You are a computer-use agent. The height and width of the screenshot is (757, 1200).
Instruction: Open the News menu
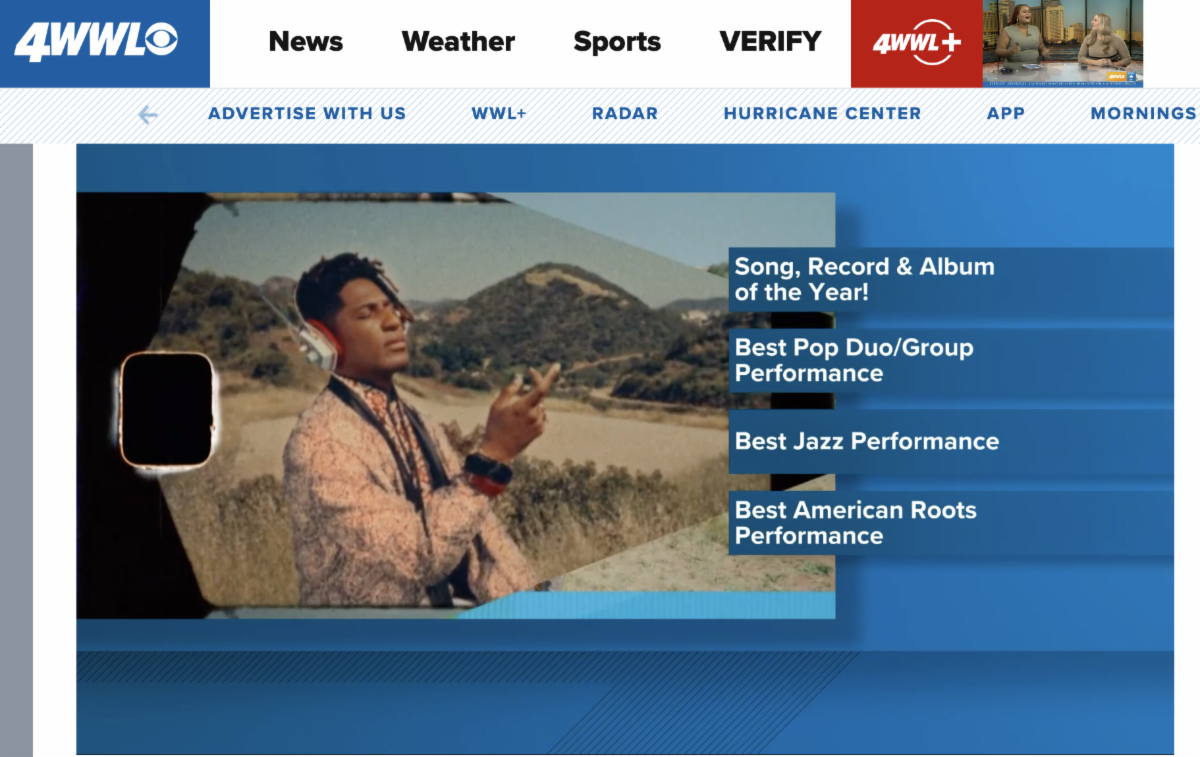tap(306, 42)
